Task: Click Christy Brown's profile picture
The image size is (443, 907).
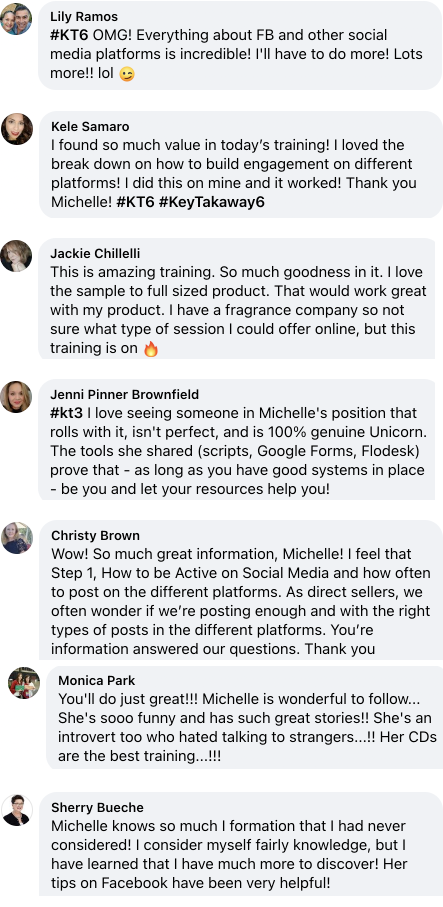Action: point(17,538)
